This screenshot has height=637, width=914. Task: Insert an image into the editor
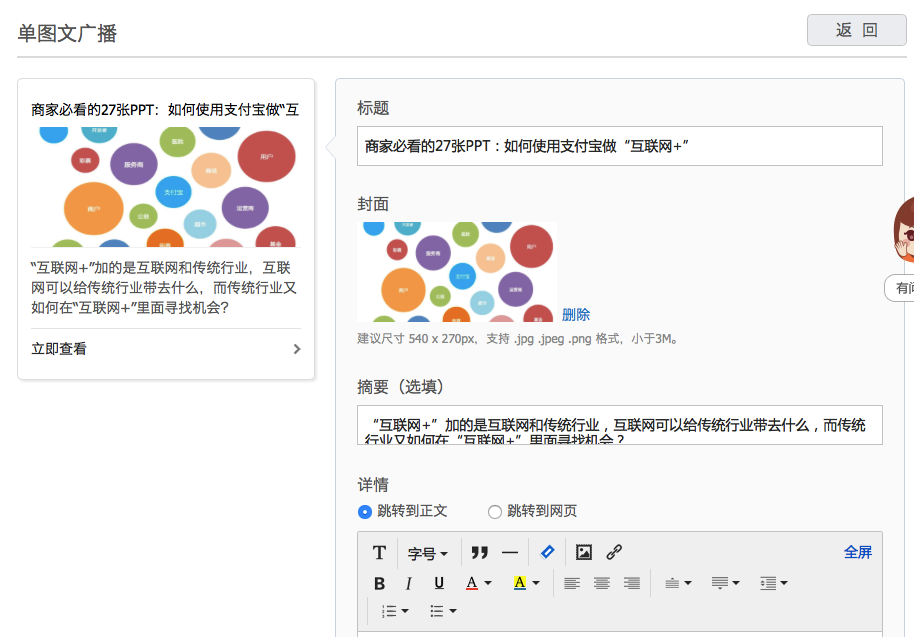tap(583, 552)
